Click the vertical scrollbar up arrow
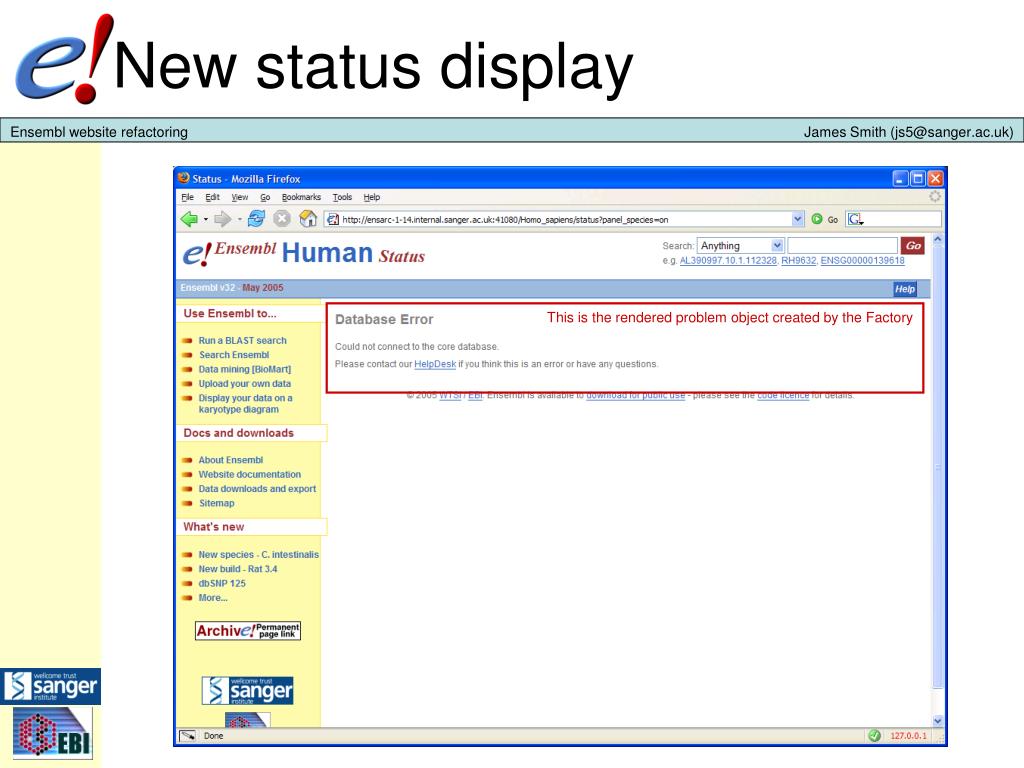This screenshot has width=1024, height=768. click(x=937, y=239)
